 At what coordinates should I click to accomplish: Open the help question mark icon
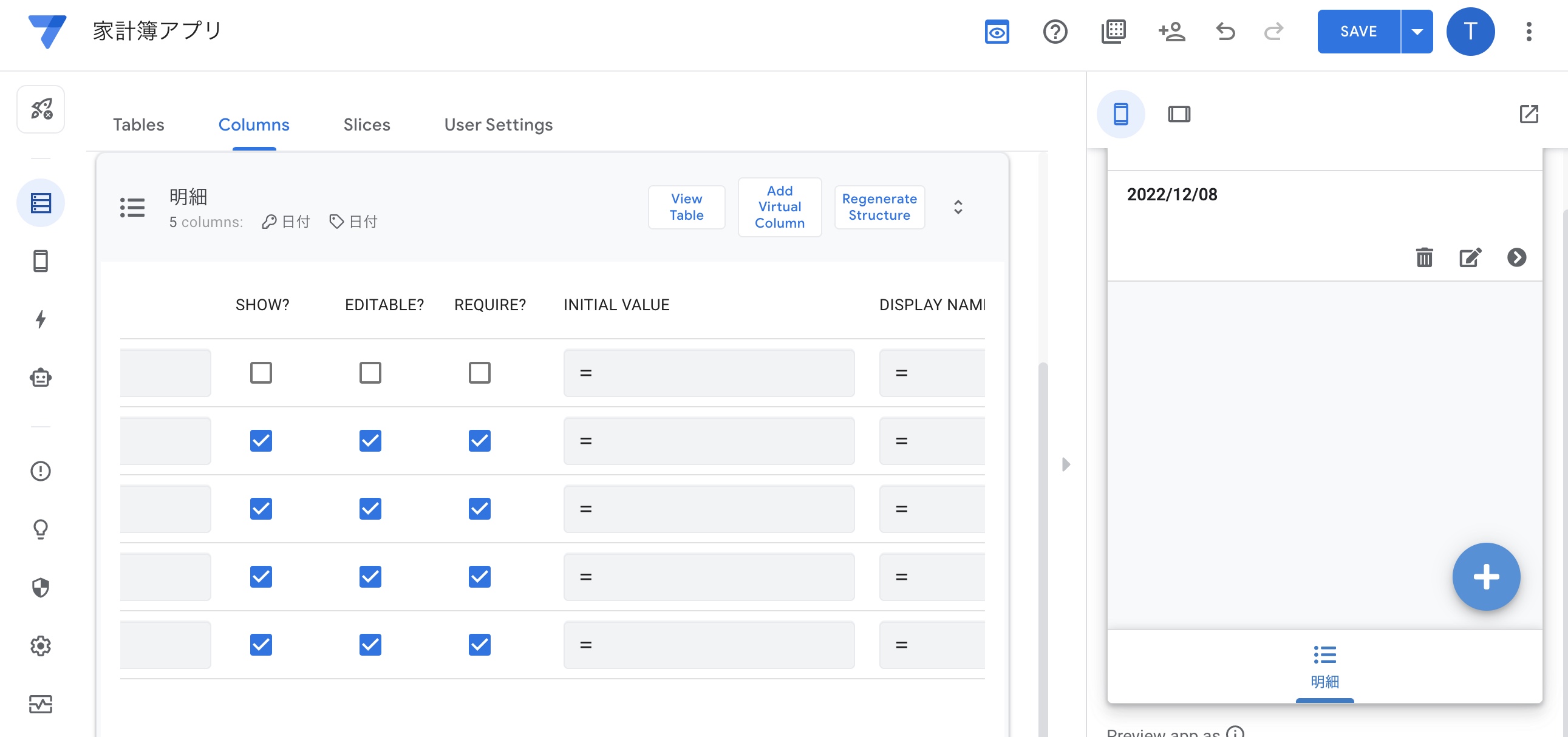[1055, 32]
